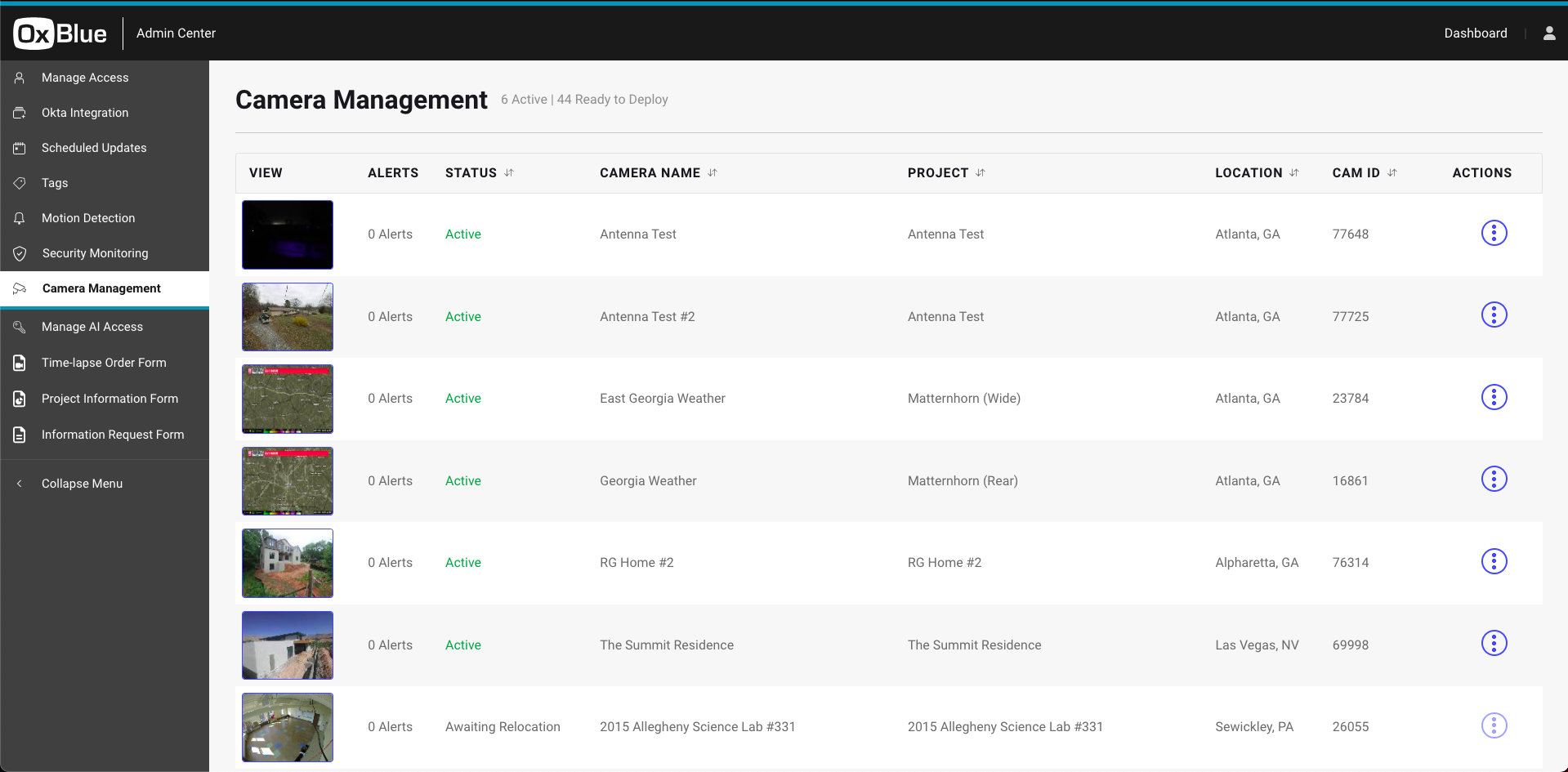Screen dimensions: 1568x772
Task: Open actions menu for East Georgia Weather
Action: (x=1494, y=398)
